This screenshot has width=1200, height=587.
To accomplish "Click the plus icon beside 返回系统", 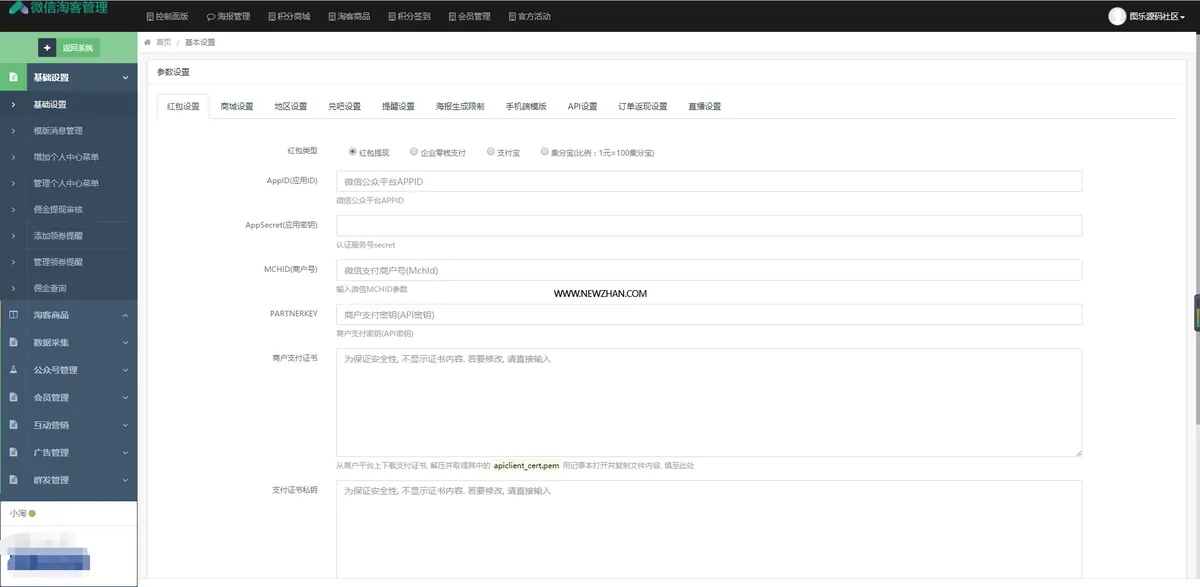I will (47, 48).
